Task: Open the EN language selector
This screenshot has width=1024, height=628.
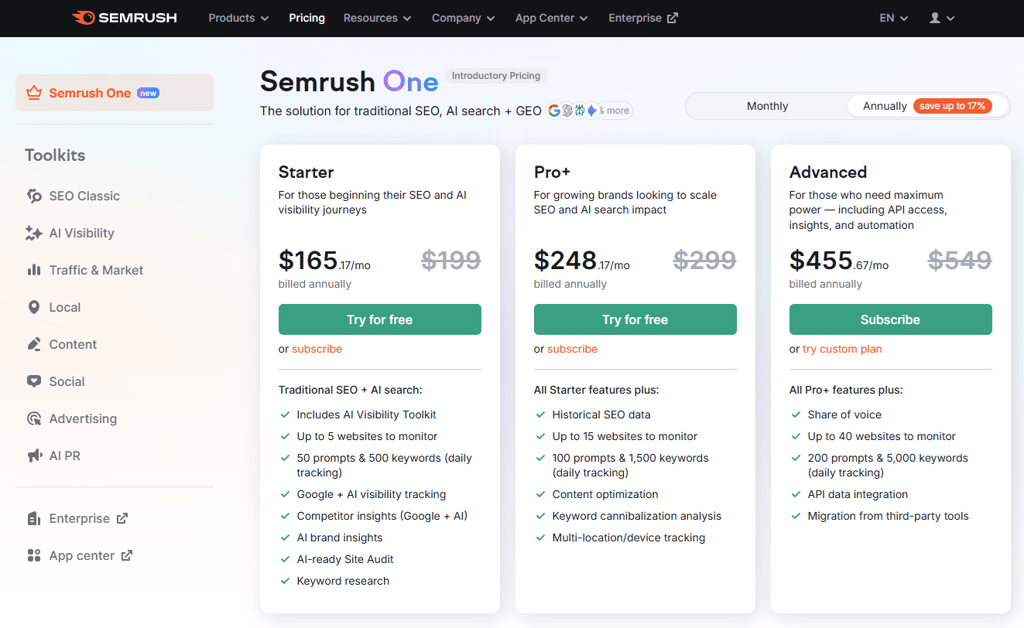Action: pos(893,18)
